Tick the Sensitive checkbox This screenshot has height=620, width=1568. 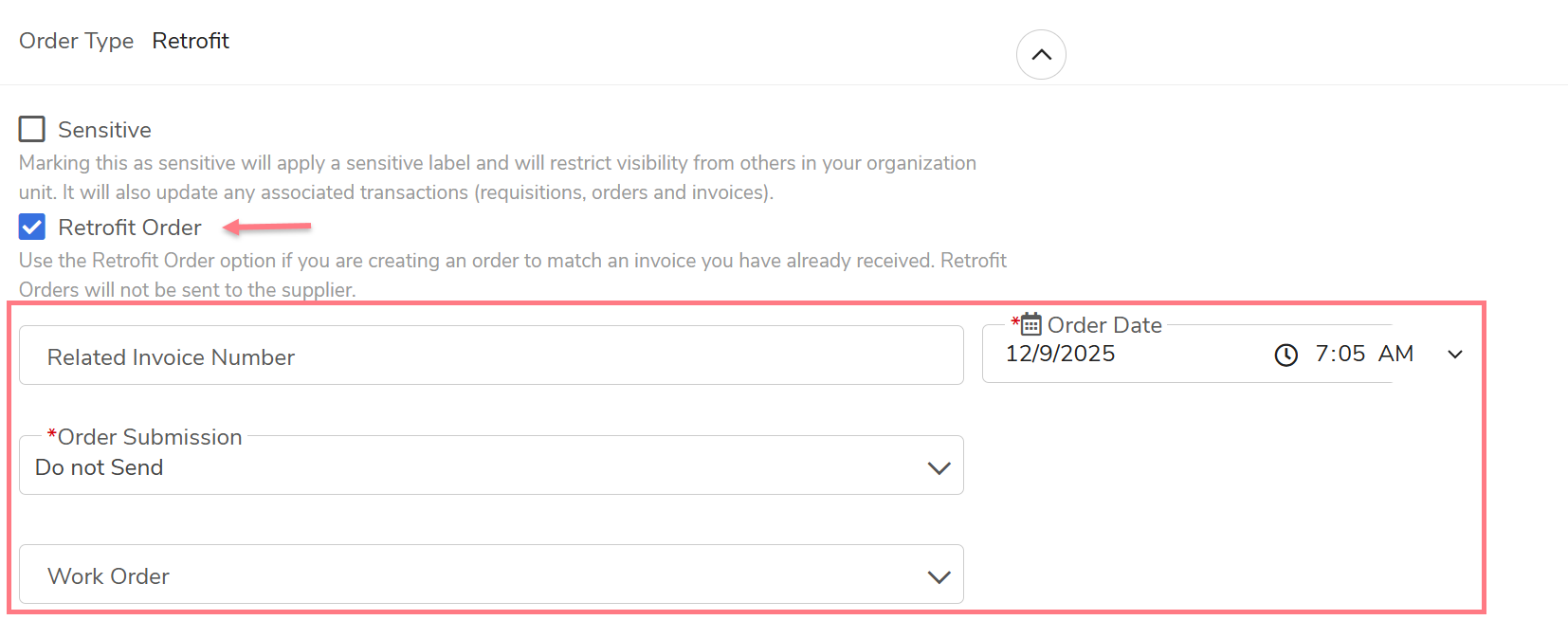pos(32,129)
